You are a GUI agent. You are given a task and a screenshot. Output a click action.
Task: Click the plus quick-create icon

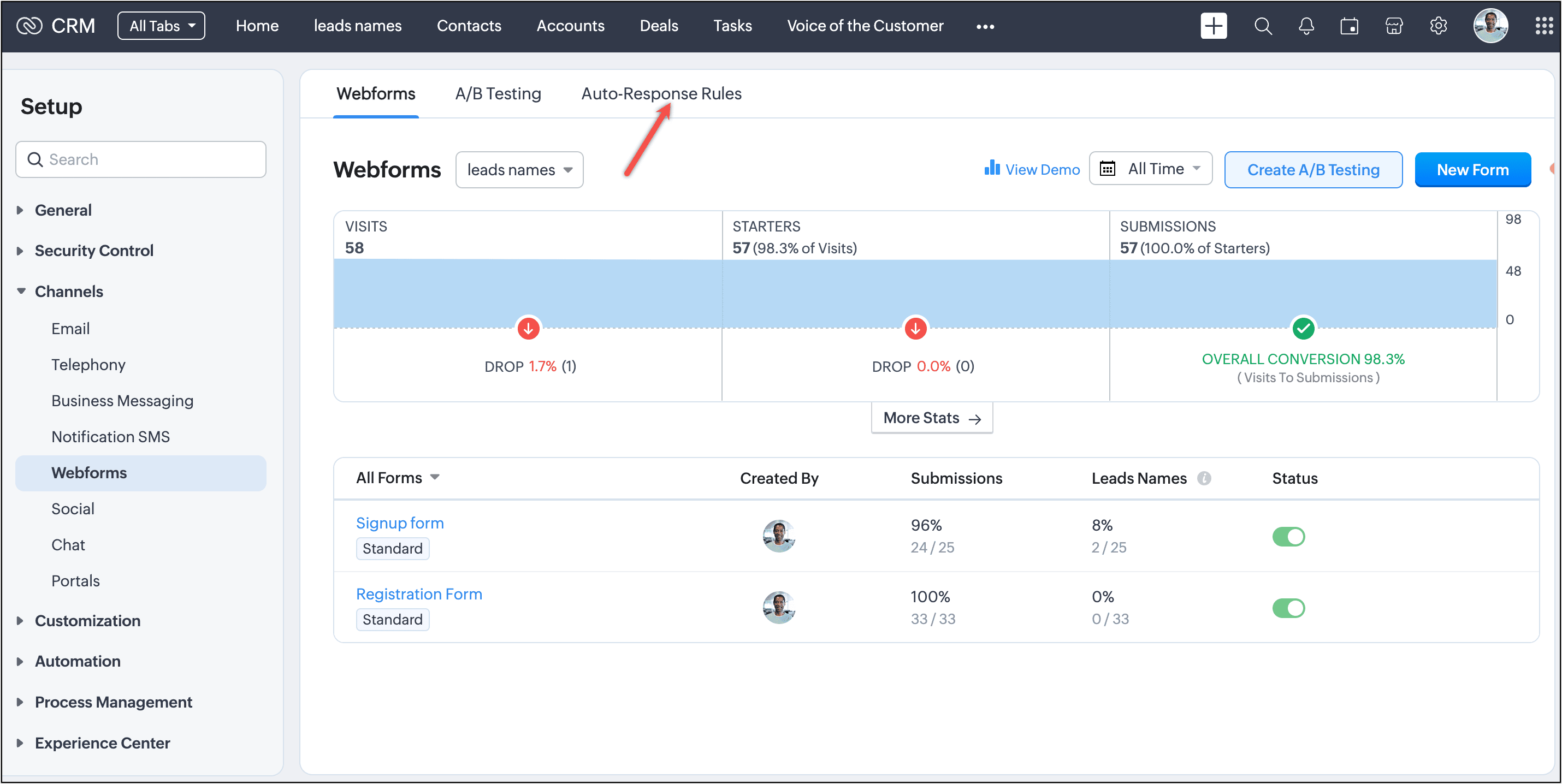tap(1212, 26)
